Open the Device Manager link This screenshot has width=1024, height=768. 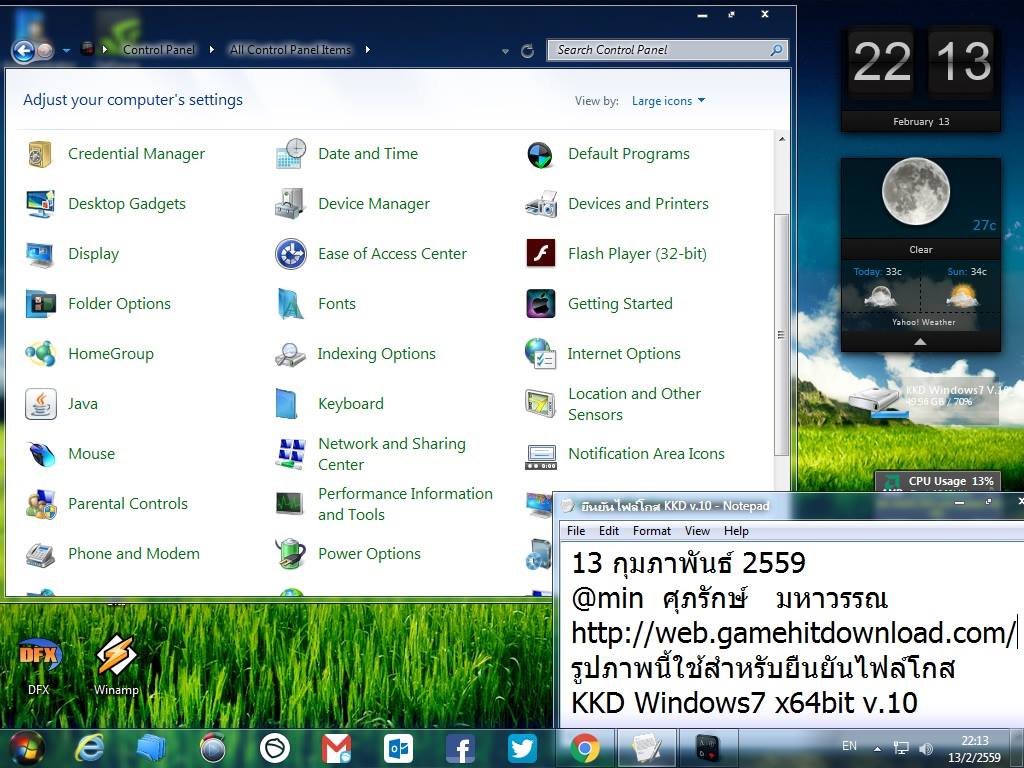click(x=374, y=204)
